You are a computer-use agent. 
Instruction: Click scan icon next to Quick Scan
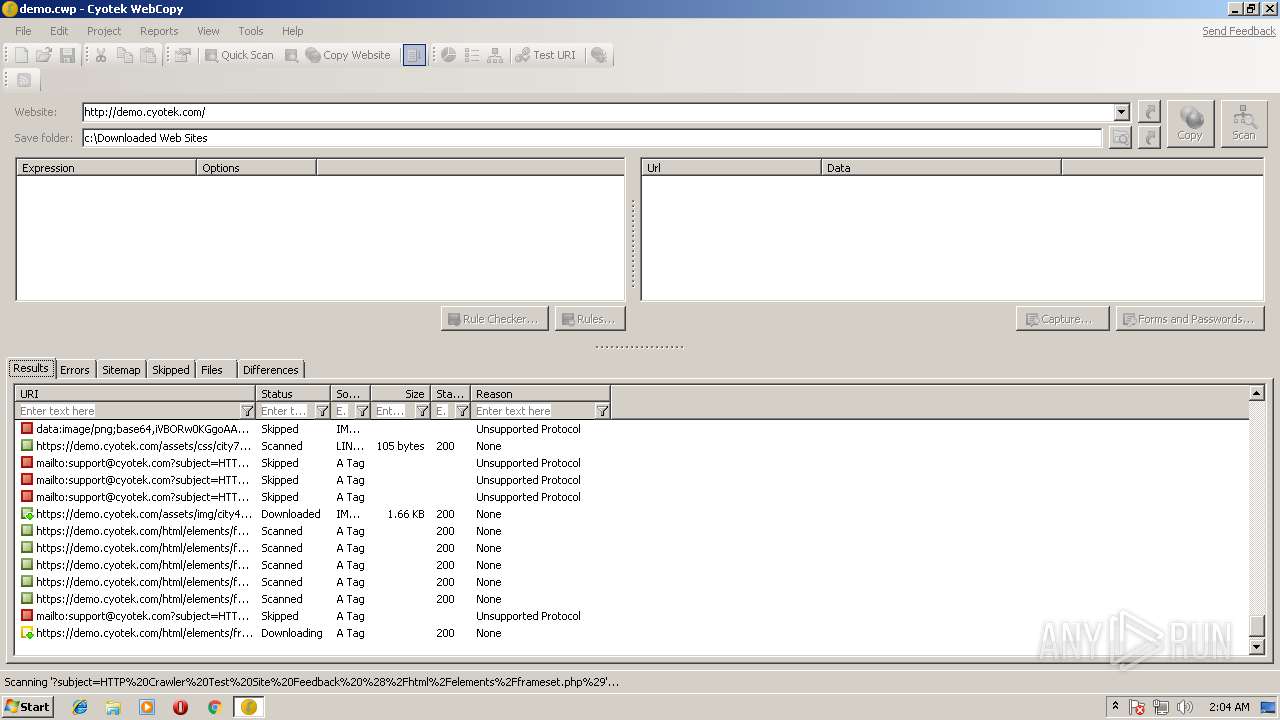pos(291,56)
